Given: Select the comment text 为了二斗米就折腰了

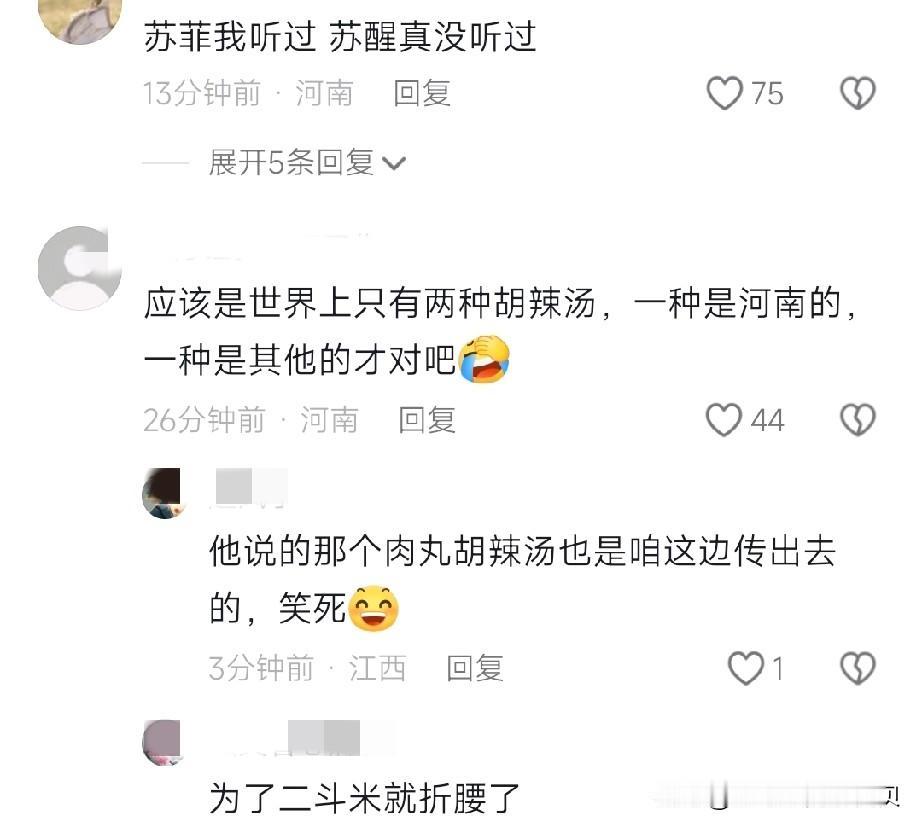Looking at the screenshot, I should coord(365,798).
